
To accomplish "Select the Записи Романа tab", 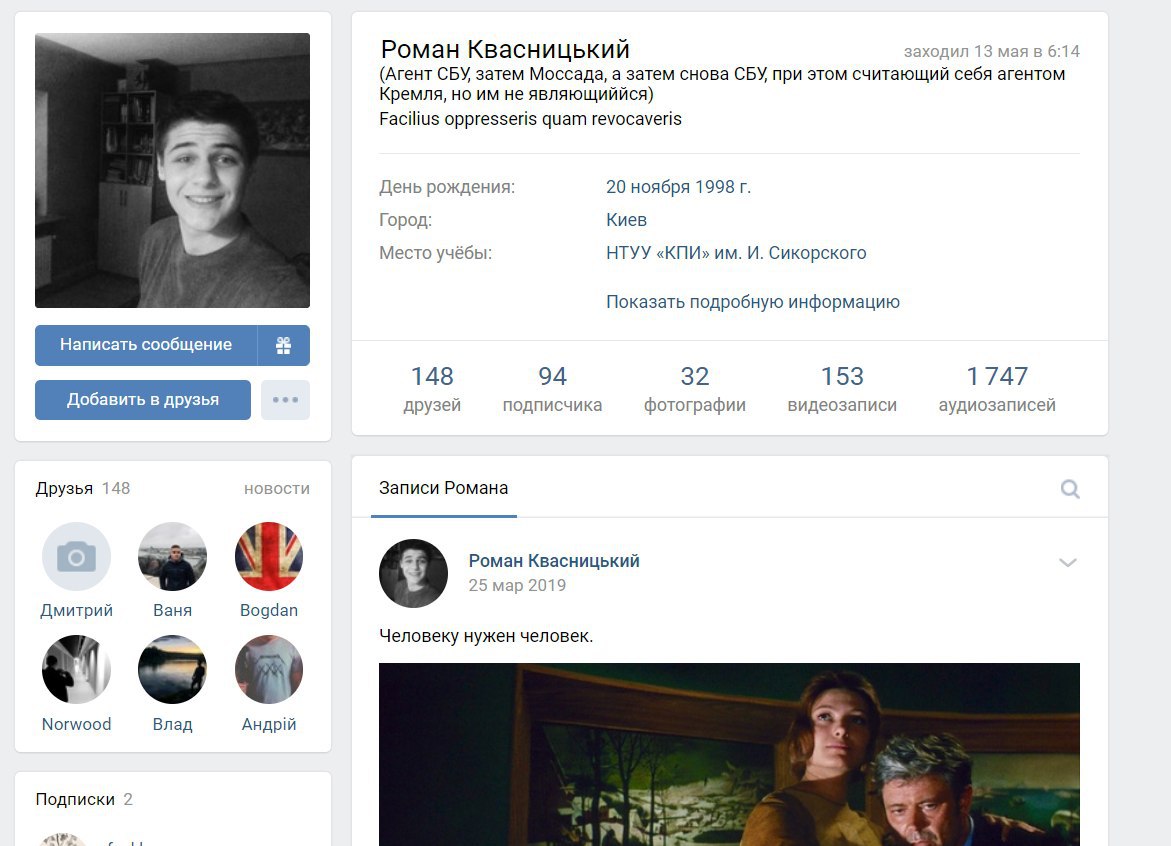I will [444, 488].
